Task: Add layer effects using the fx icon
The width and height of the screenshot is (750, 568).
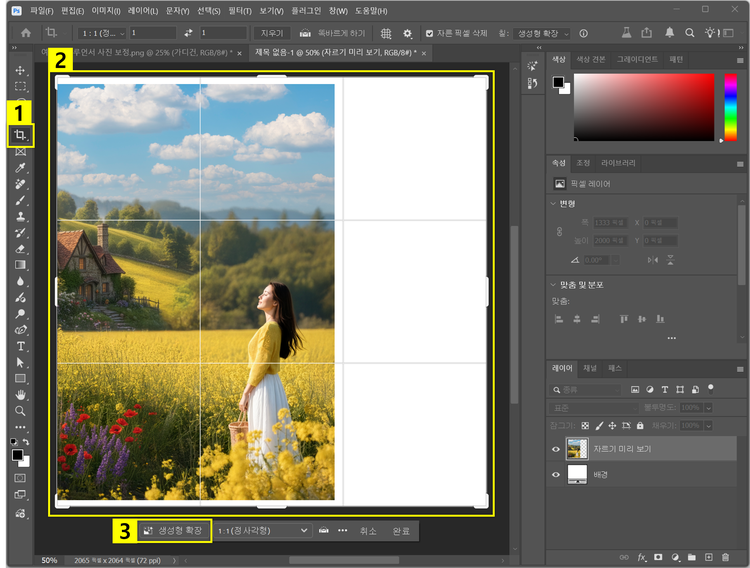Action: 640,556
